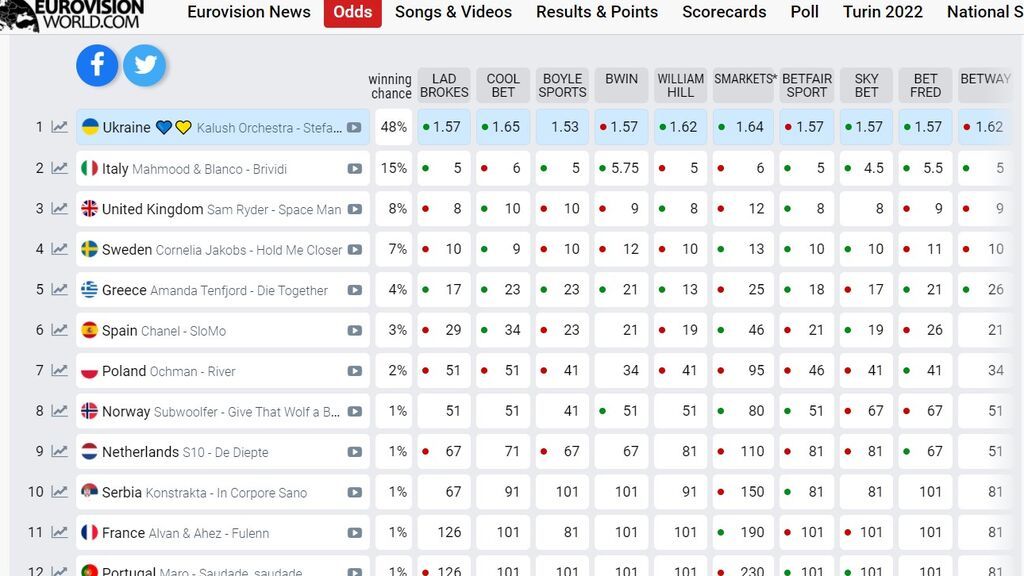Click Italy's 4.5 Sky Bet odds
This screenshot has width=1024, height=576.
[866, 168]
